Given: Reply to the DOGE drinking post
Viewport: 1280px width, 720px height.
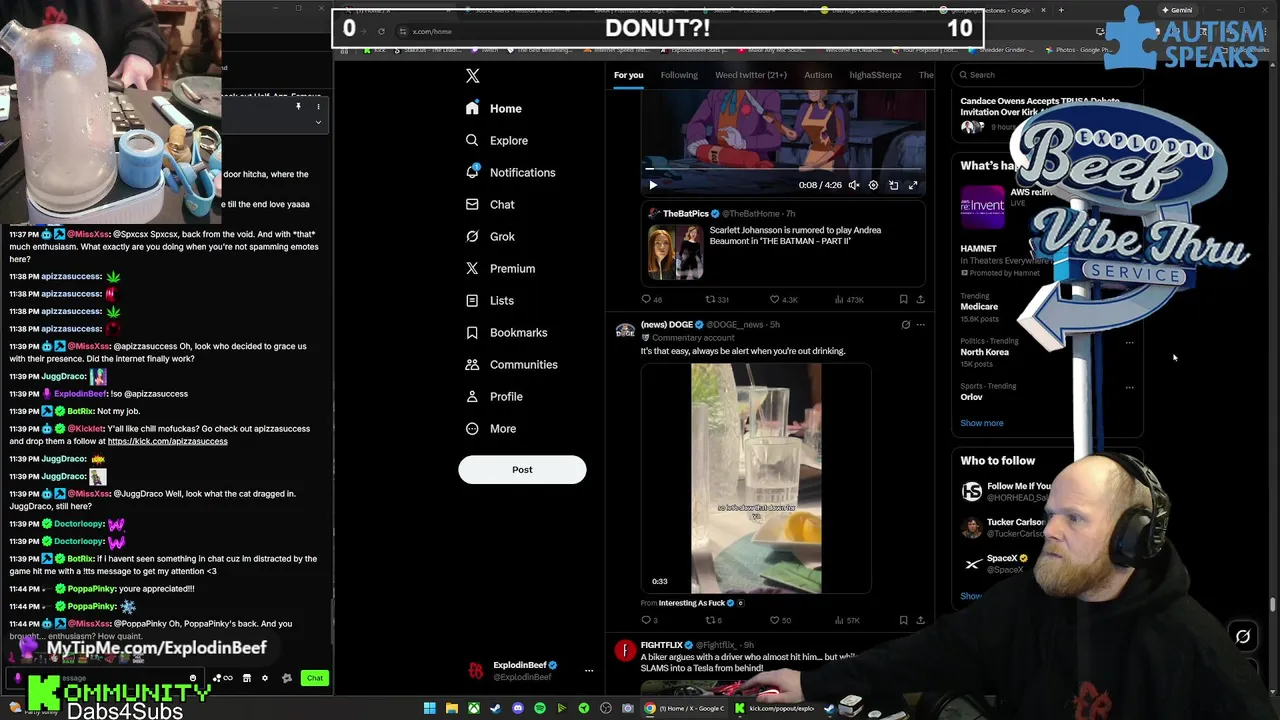Looking at the screenshot, I should 649,620.
